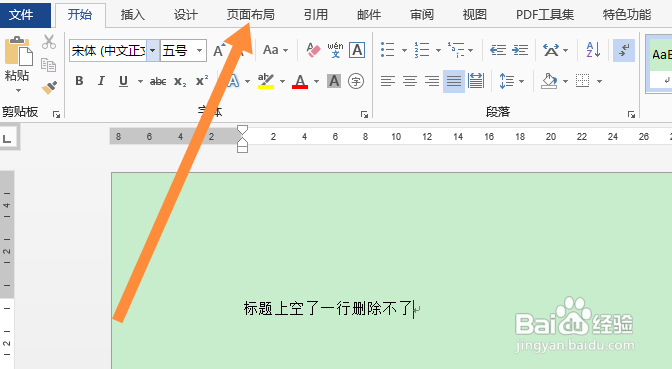
Task: Sort text with A-Z icon
Action: point(593,50)
